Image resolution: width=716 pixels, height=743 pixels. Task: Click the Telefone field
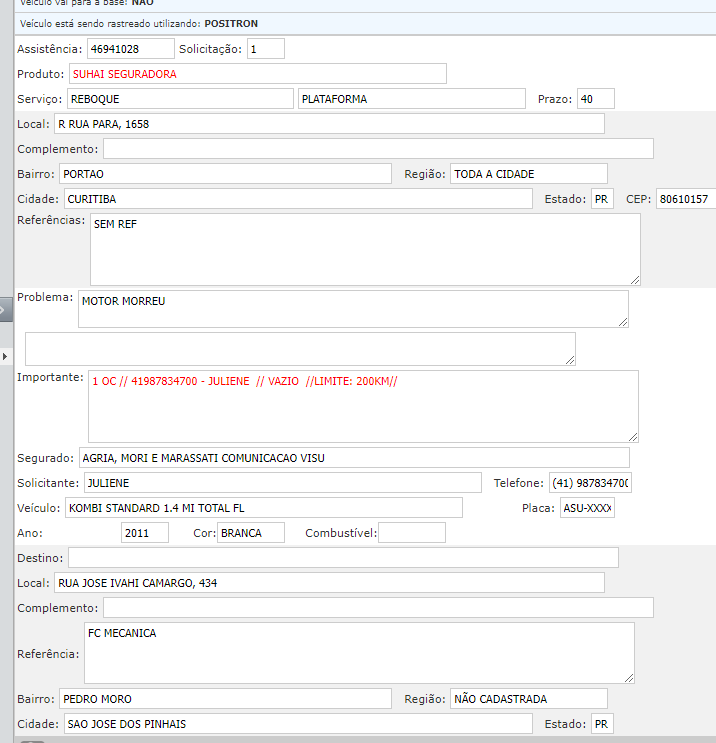[x=590, y=483]
